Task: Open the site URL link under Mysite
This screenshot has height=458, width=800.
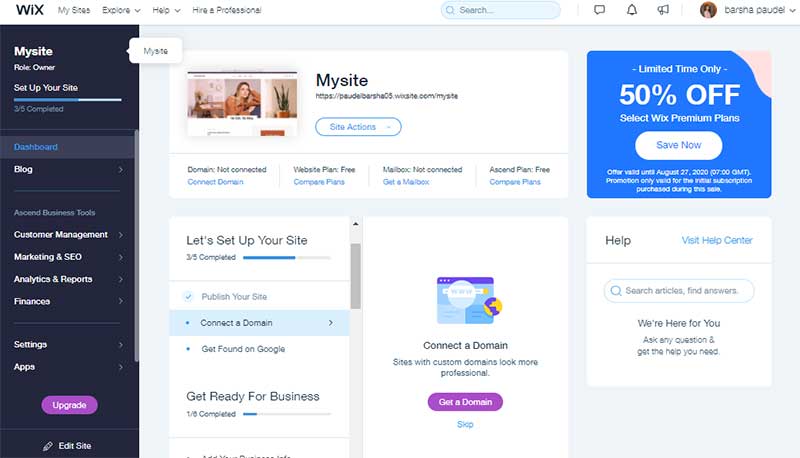Action: pyautogui.click(x=387, y=96)
